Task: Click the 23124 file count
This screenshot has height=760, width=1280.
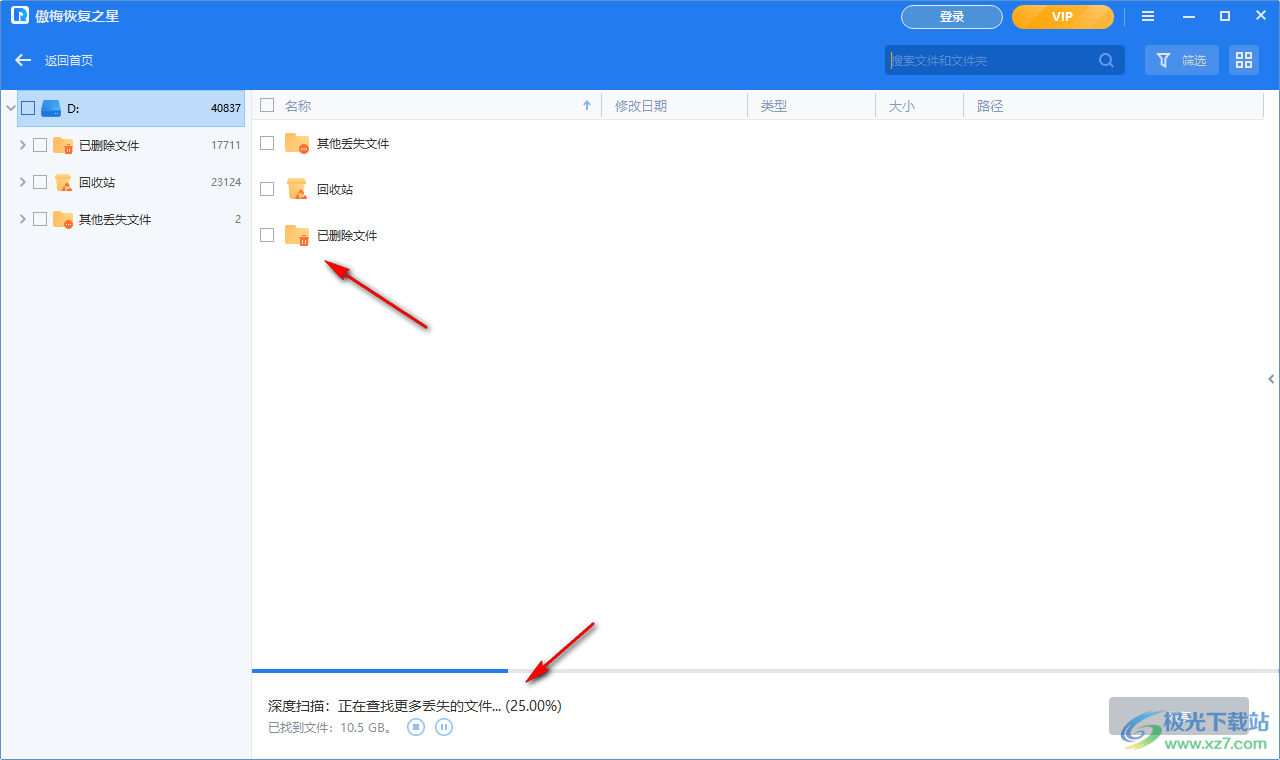Action: (x=226, y=182)
